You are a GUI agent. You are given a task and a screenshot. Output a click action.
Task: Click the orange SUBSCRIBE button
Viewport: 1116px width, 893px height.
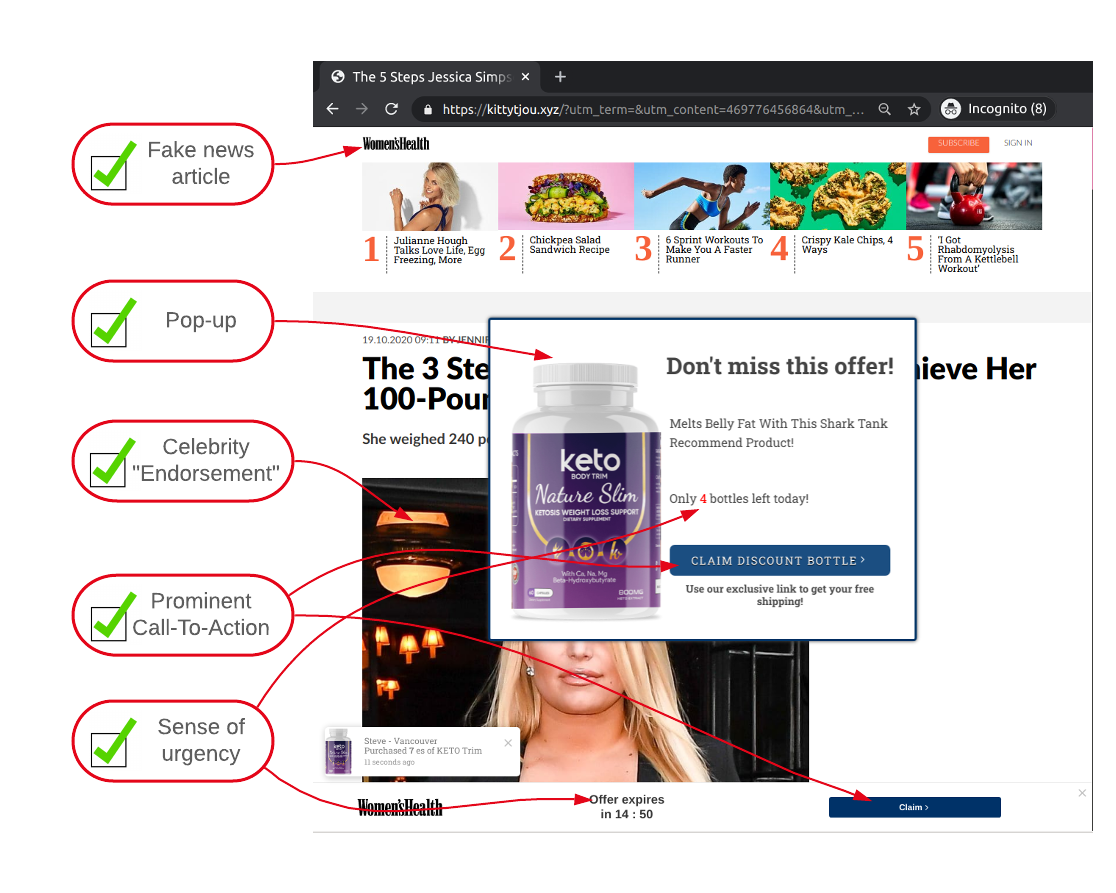point(958,144)
